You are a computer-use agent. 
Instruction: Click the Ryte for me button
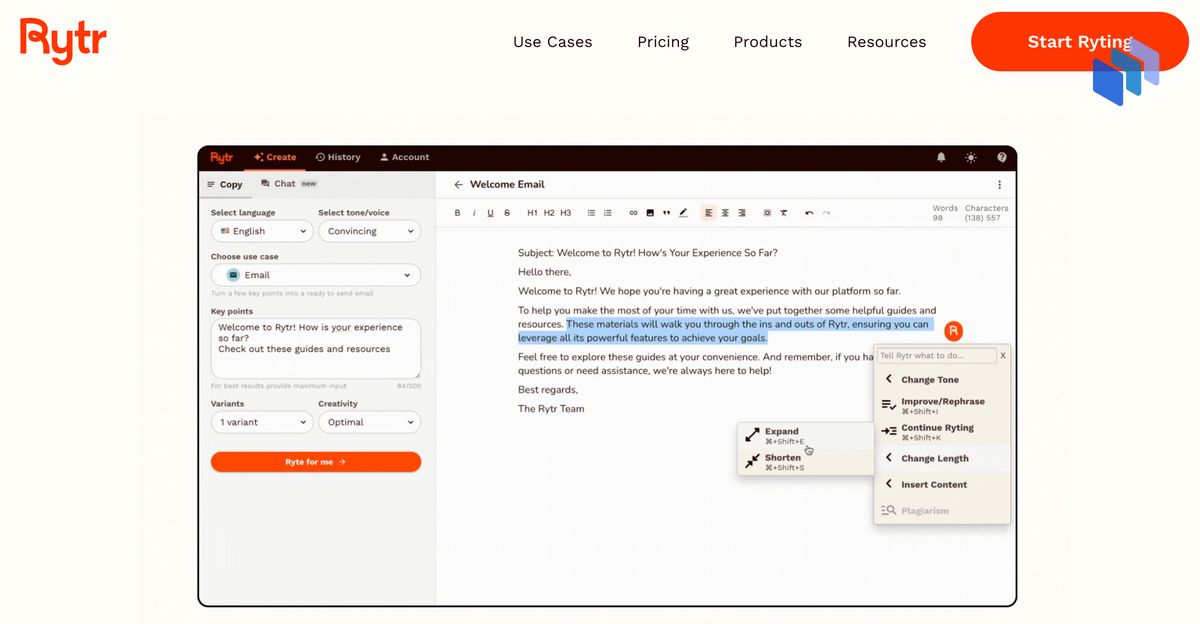point(316,462)
